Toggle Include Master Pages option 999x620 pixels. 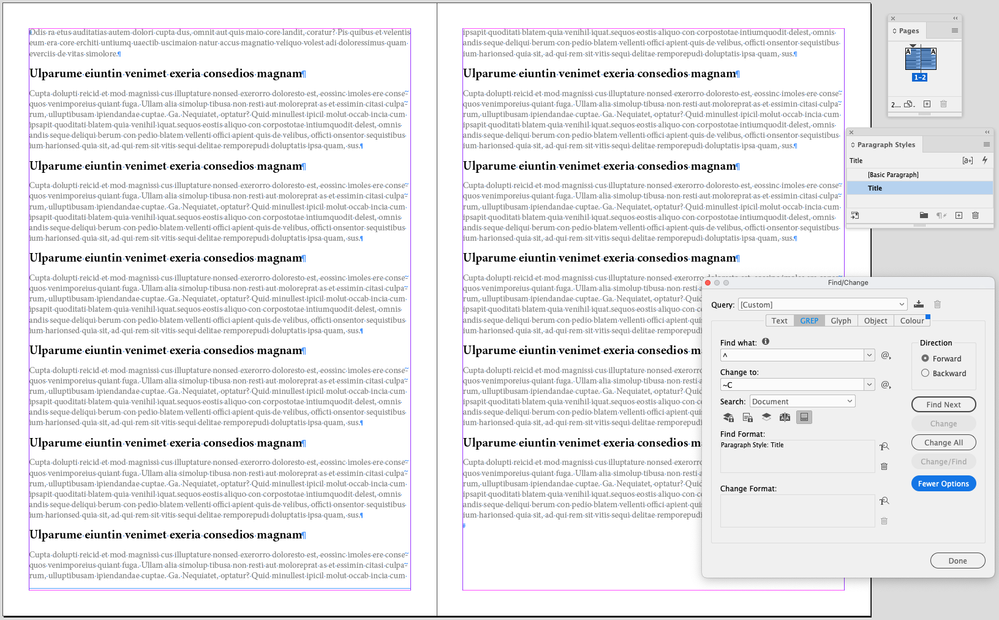pos(785,417)
